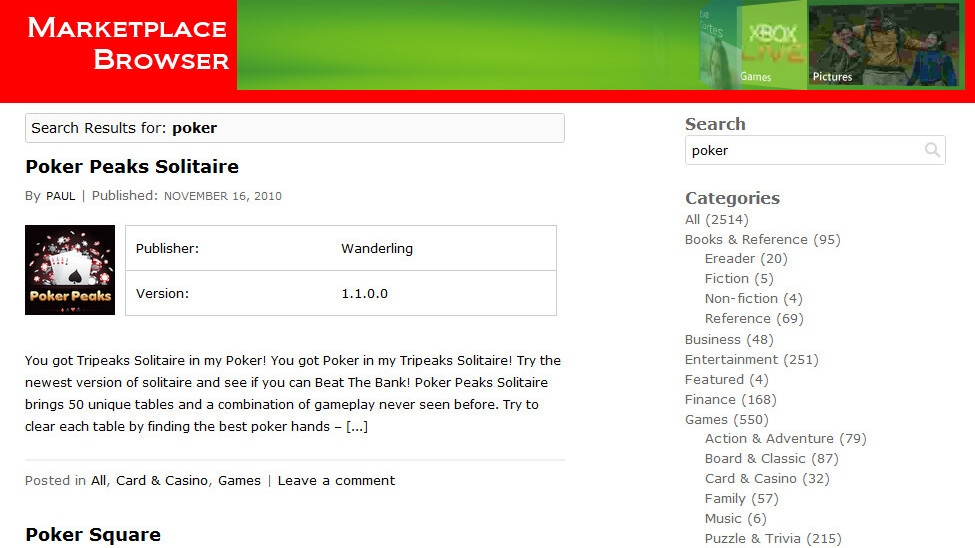Image resolution: width=975 pixels, height=548 pixels.
Task: Select the All category in sidebar
Action: coord(692,219)
